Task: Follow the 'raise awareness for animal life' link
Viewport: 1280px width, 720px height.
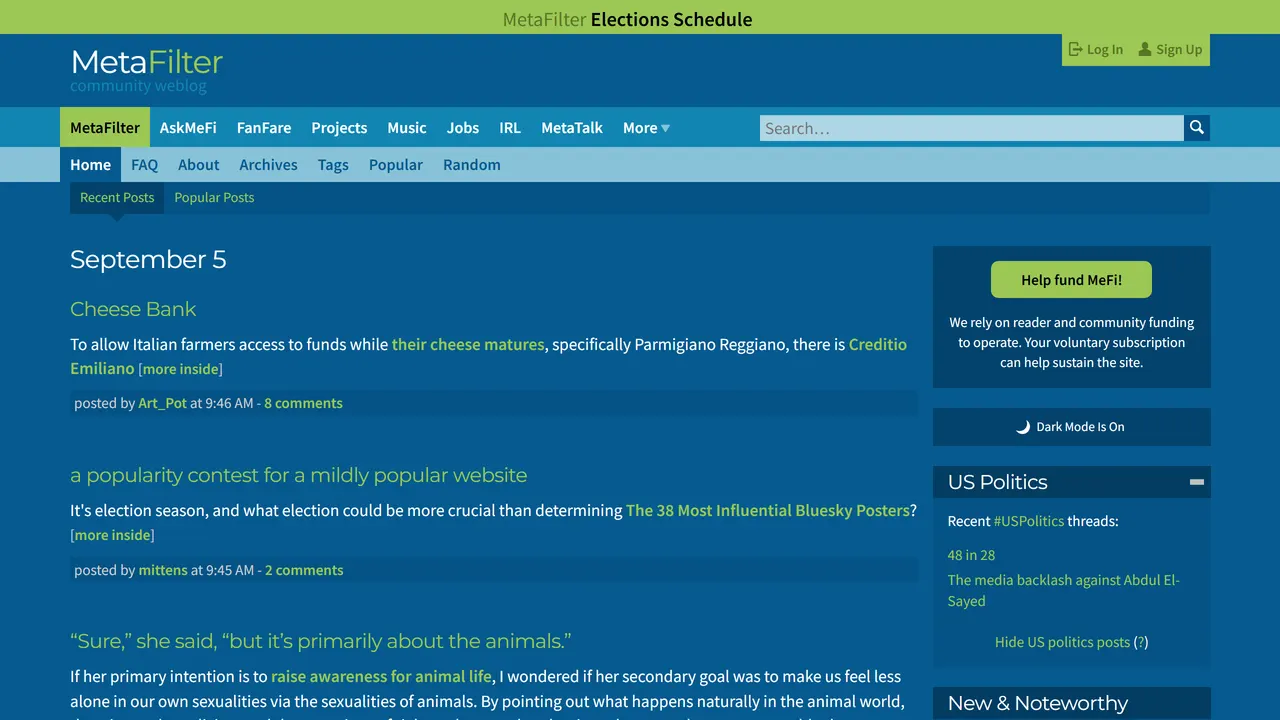Action: click(381, 676)
